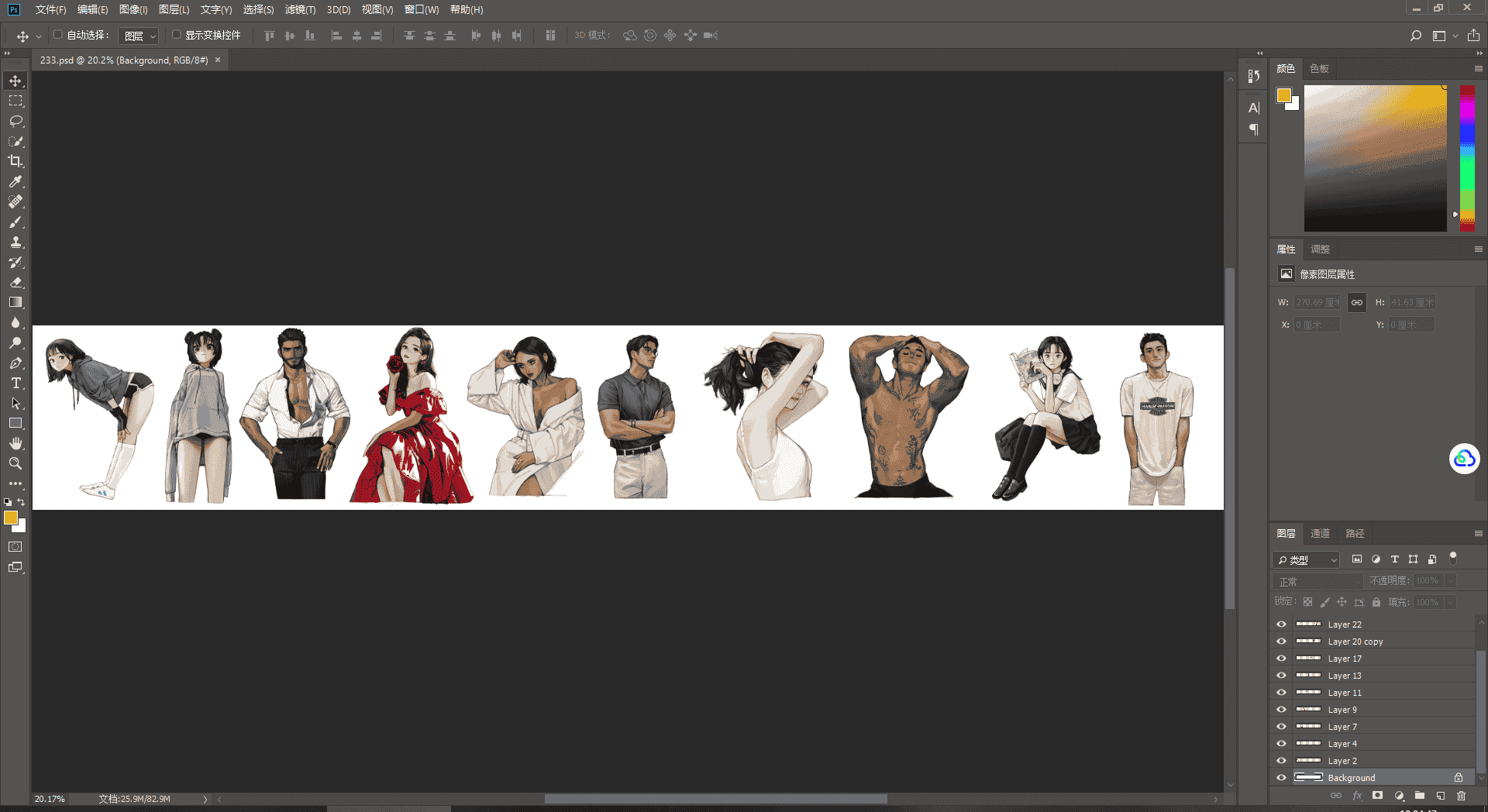Viewport: 1488px width, 812px height.
Task: Open the layer filter type dropdown (类型)
Action: [1306, 559]
